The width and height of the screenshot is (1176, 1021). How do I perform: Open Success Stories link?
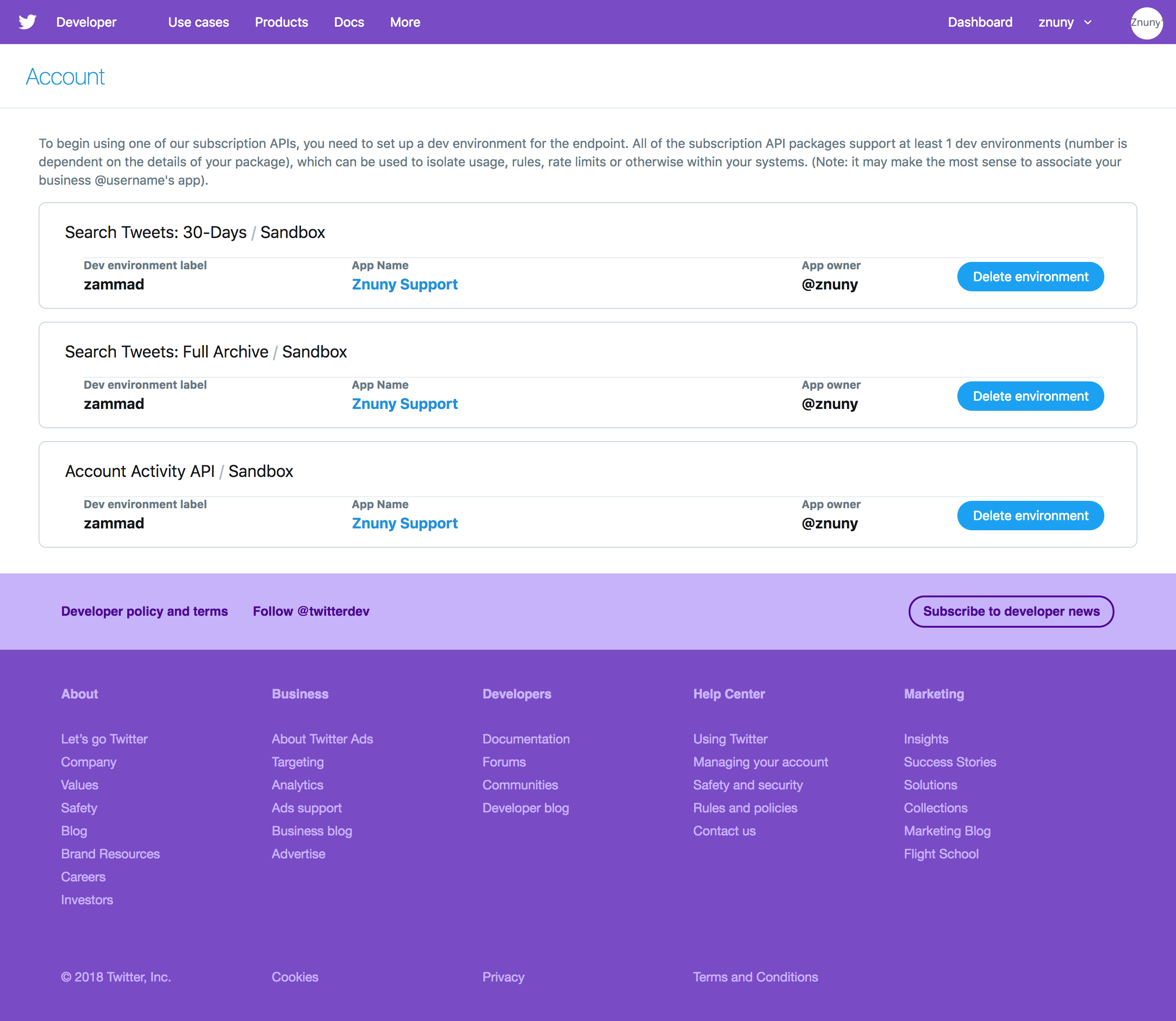(950, 762)
